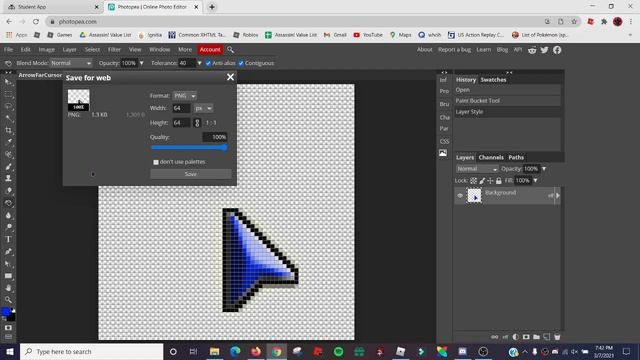Open the Report a bug link

[454, 50]
